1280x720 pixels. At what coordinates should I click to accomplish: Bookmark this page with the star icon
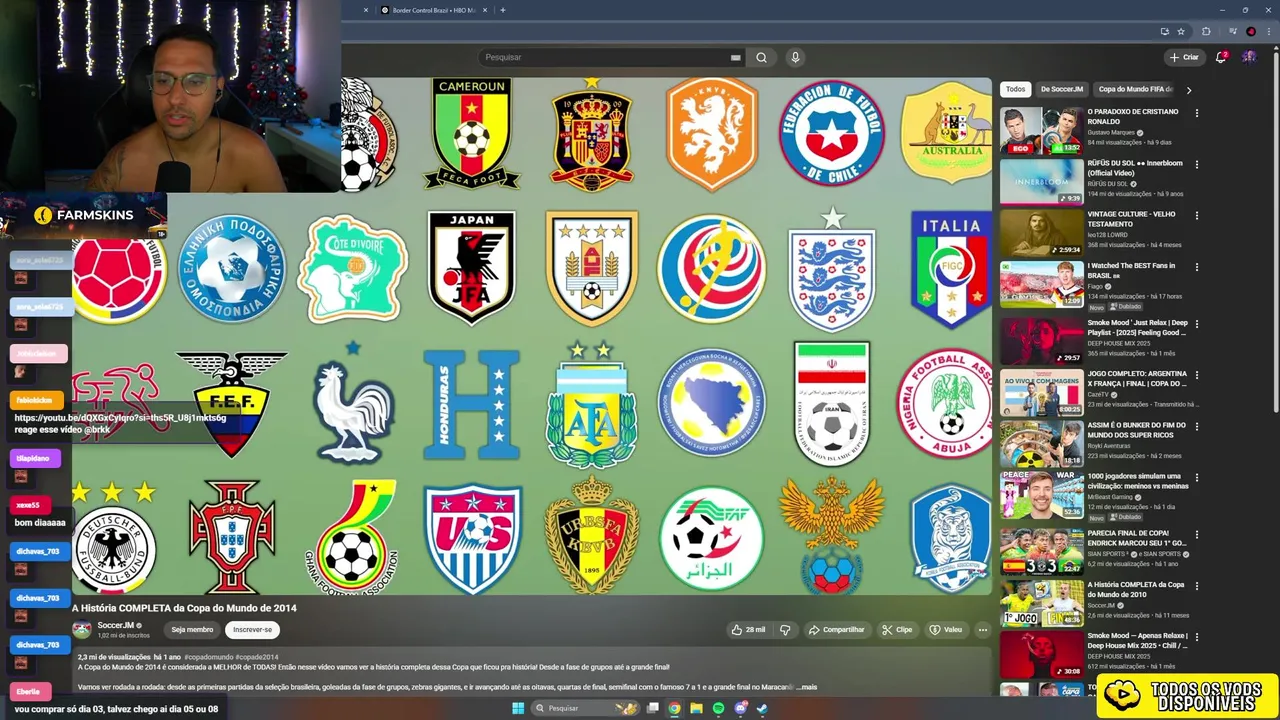pos(1181,31)
